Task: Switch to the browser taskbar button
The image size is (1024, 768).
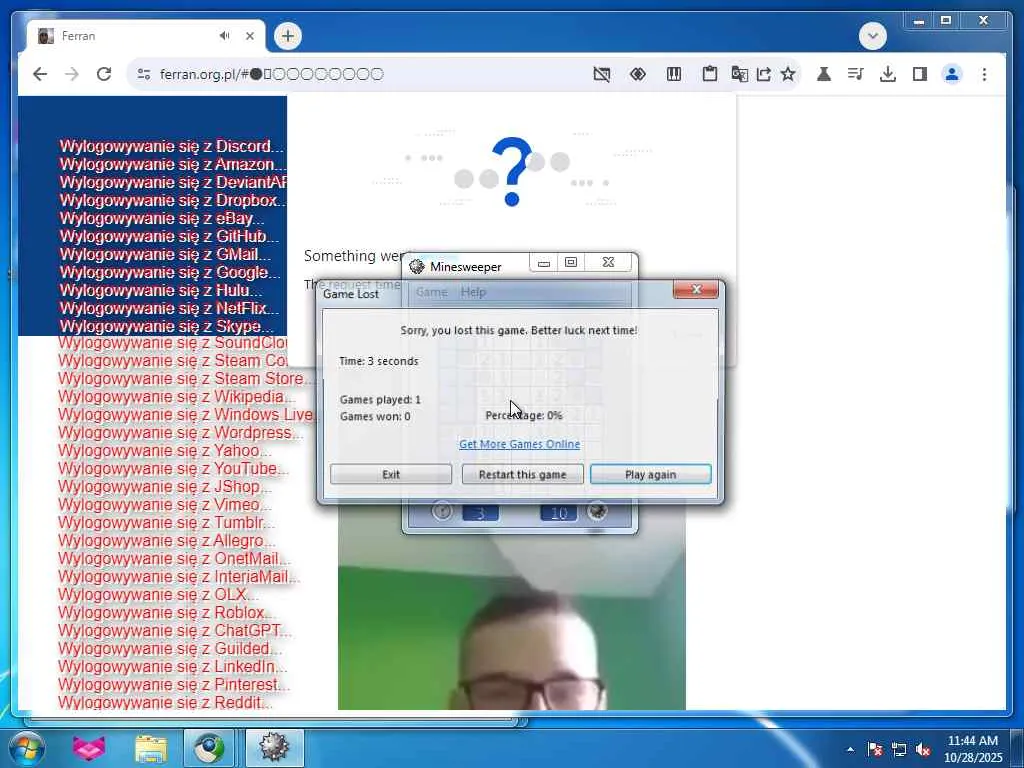Action: pos(209,748)
